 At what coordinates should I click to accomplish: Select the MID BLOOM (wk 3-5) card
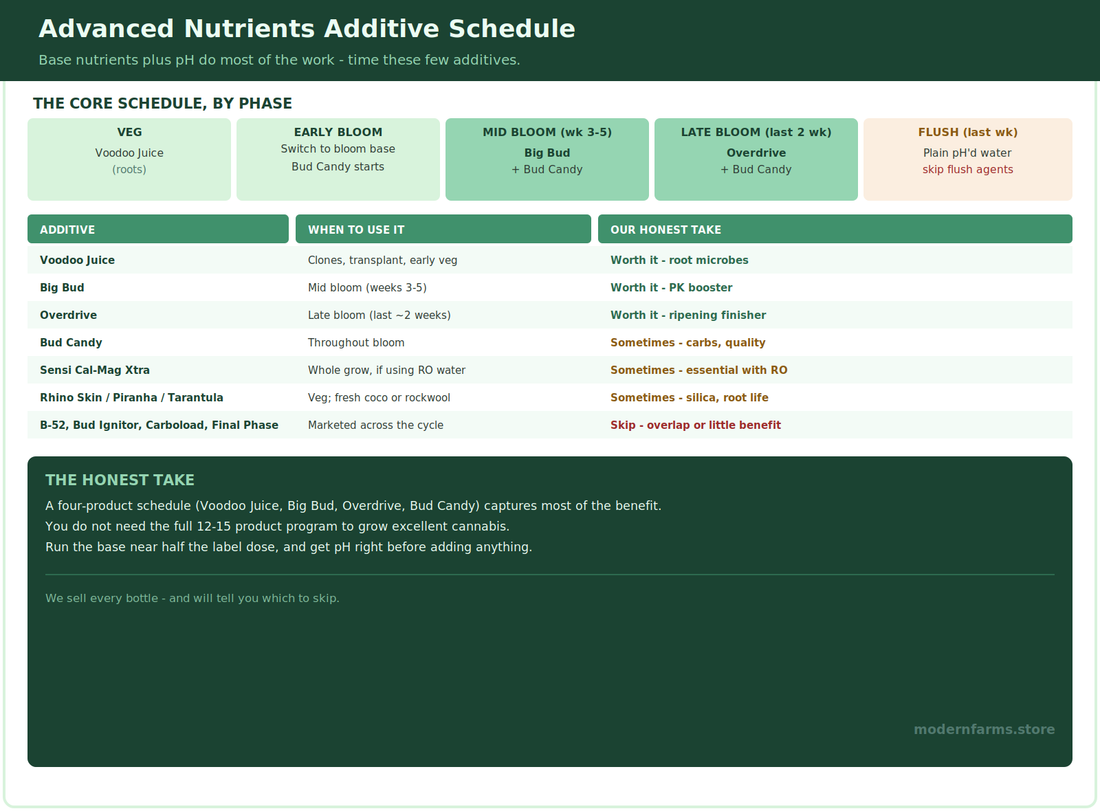547,159
